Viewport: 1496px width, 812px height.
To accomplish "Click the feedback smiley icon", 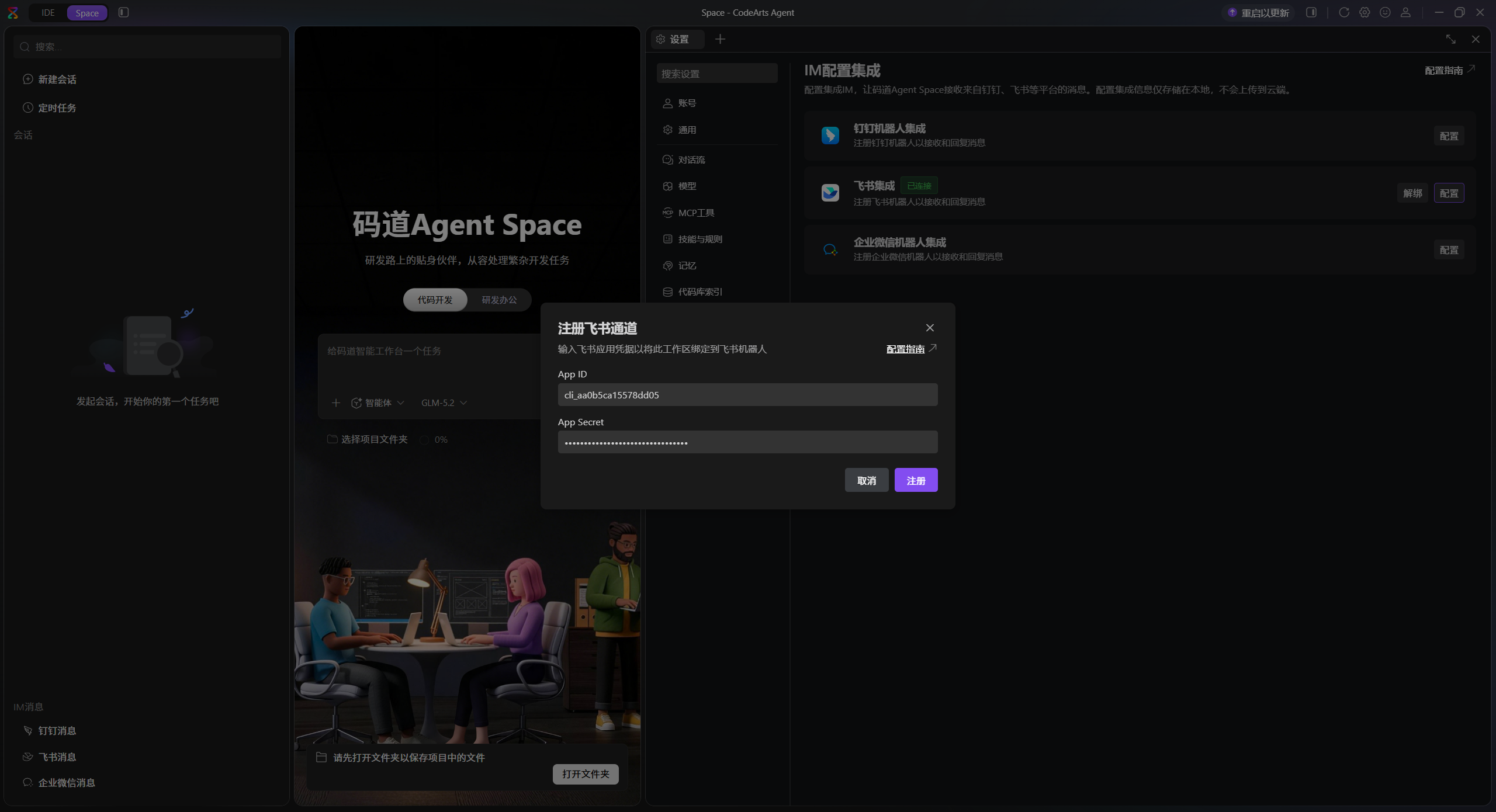I will pyautogui.click(x=1385, y=12).
